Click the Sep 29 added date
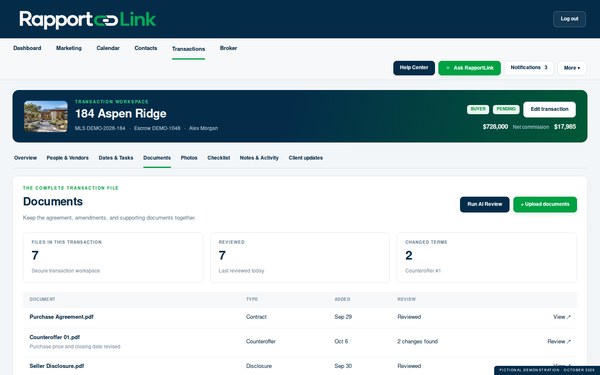 (343, 317)
